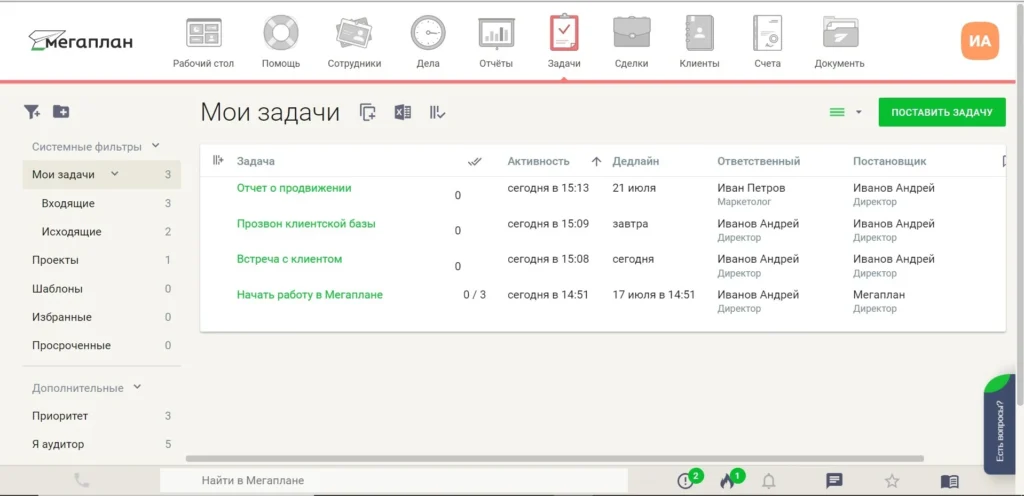Click the Мегаплан logo
This screenshot has width=1024, height=496.
[x=80, y=41]
